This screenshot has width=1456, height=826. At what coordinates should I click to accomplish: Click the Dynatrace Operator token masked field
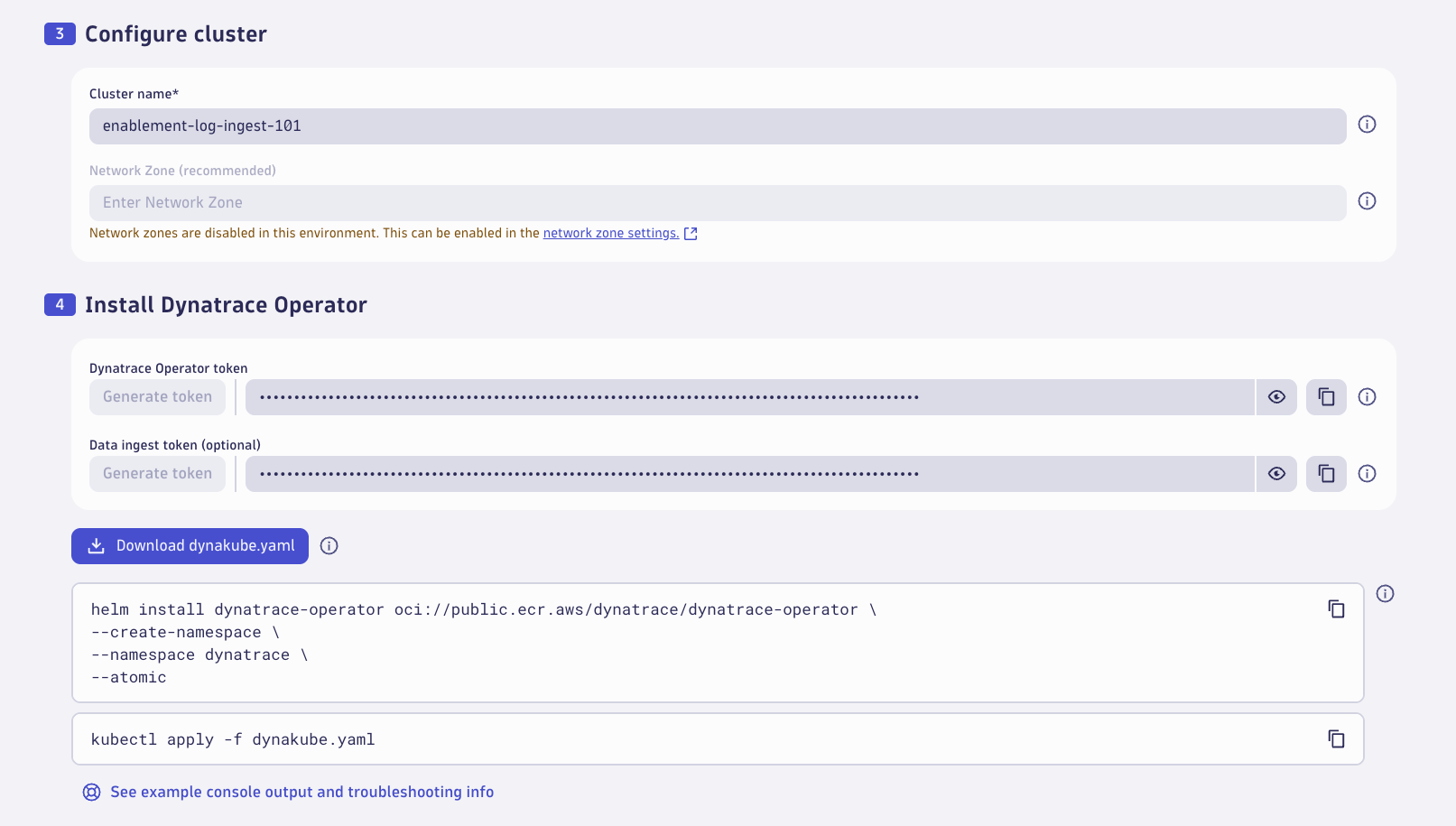(x=750, y=397)
